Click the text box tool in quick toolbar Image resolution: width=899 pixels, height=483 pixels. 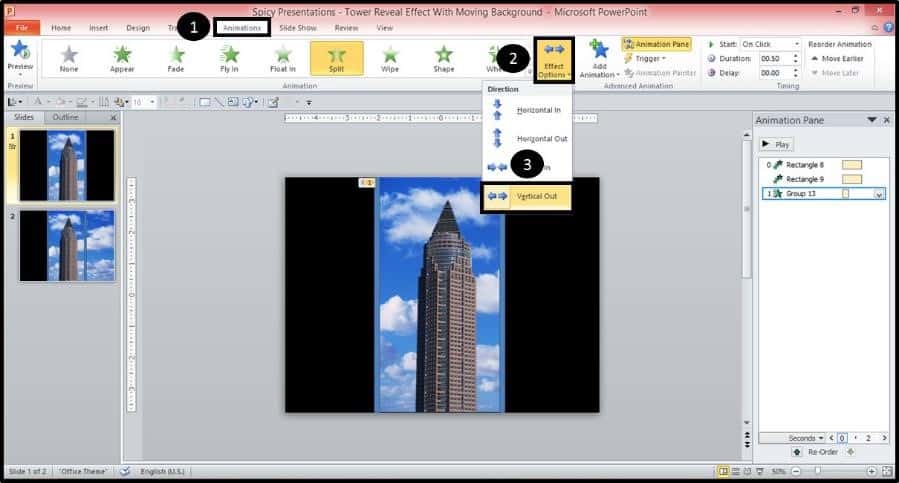click(x=233, y=102)
